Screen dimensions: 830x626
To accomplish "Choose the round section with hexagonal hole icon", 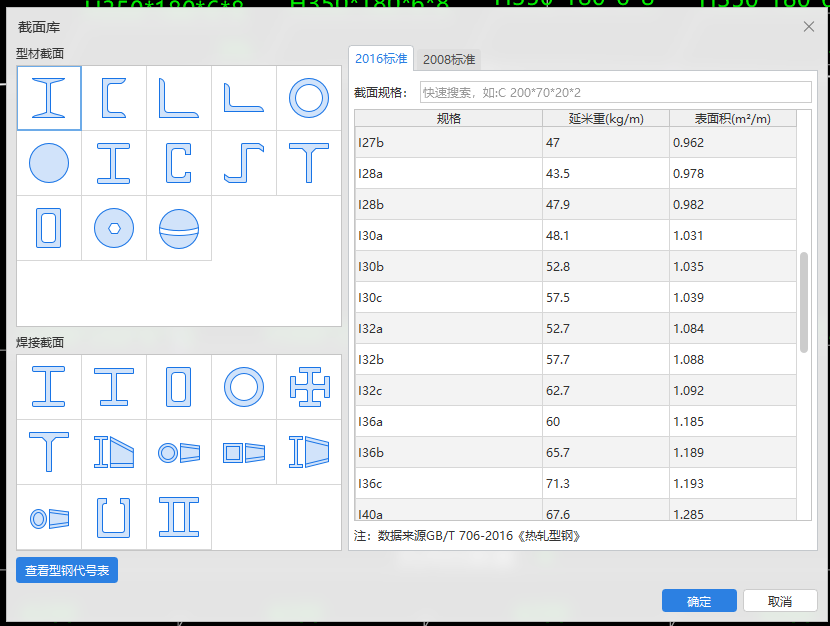I will click(x=114, y=228).
